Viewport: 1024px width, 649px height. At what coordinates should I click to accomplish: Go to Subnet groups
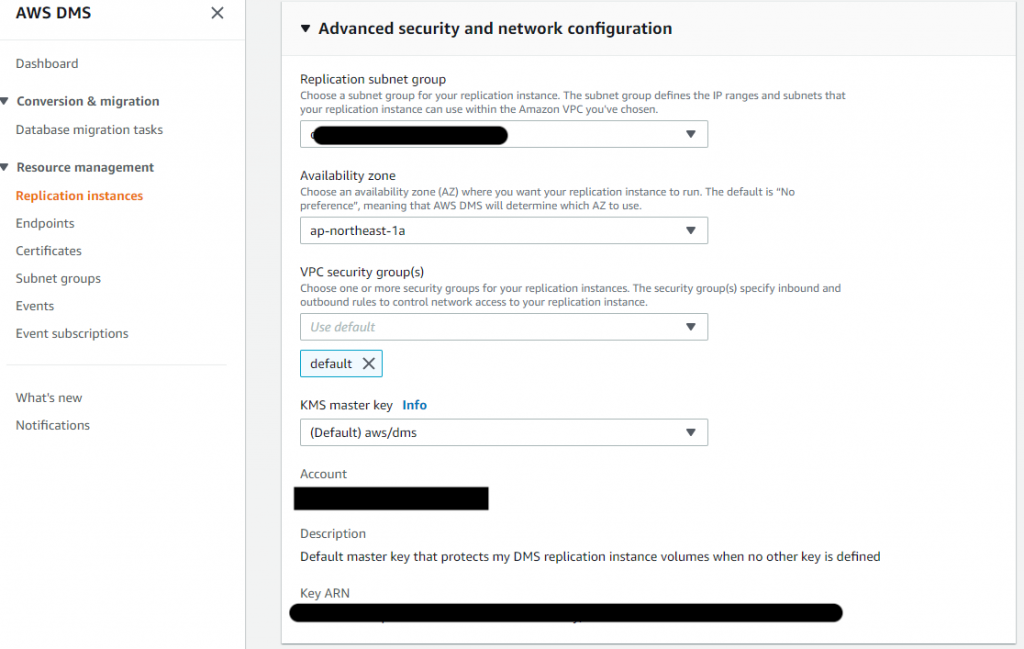pyautogui.click(x=58, y=279)
